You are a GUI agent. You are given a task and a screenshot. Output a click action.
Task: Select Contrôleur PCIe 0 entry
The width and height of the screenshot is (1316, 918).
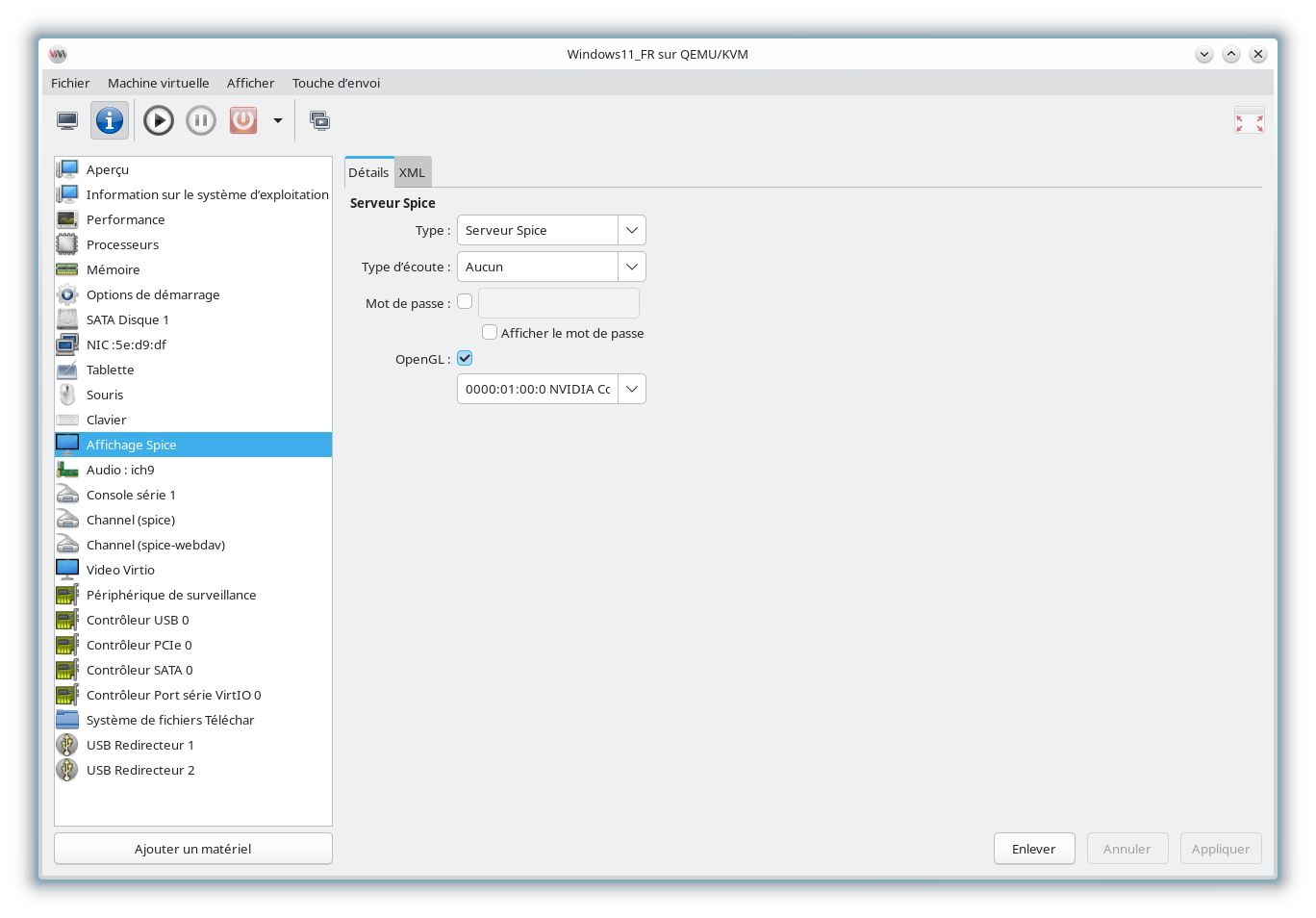click(x=193, y=645)
